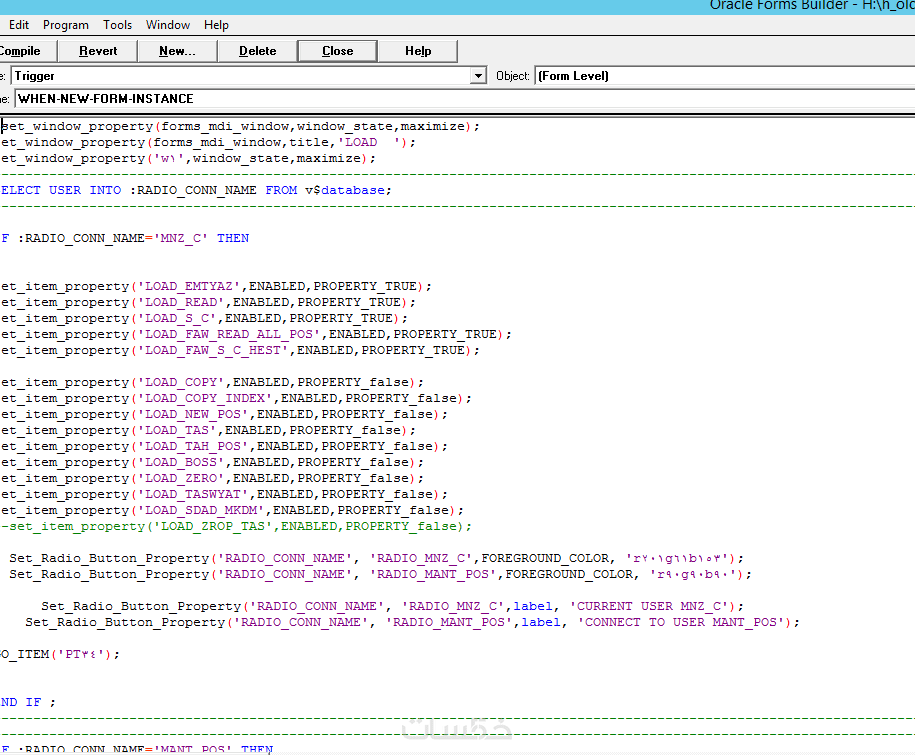The width and height of the screenshot is (915, 755).
Task: Click the set_window_property title 'LOAD' line
Action: point(208,142)
